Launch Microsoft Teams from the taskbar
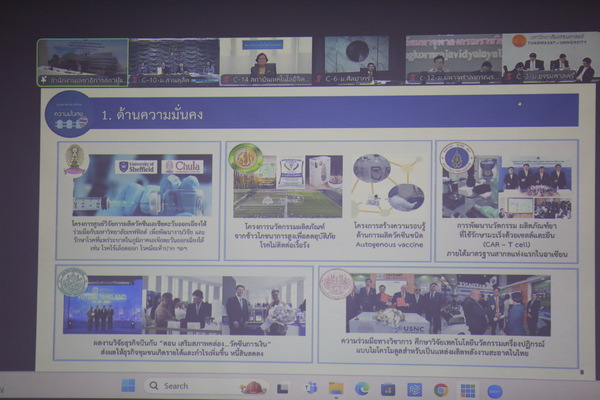 tap(310, 388)
